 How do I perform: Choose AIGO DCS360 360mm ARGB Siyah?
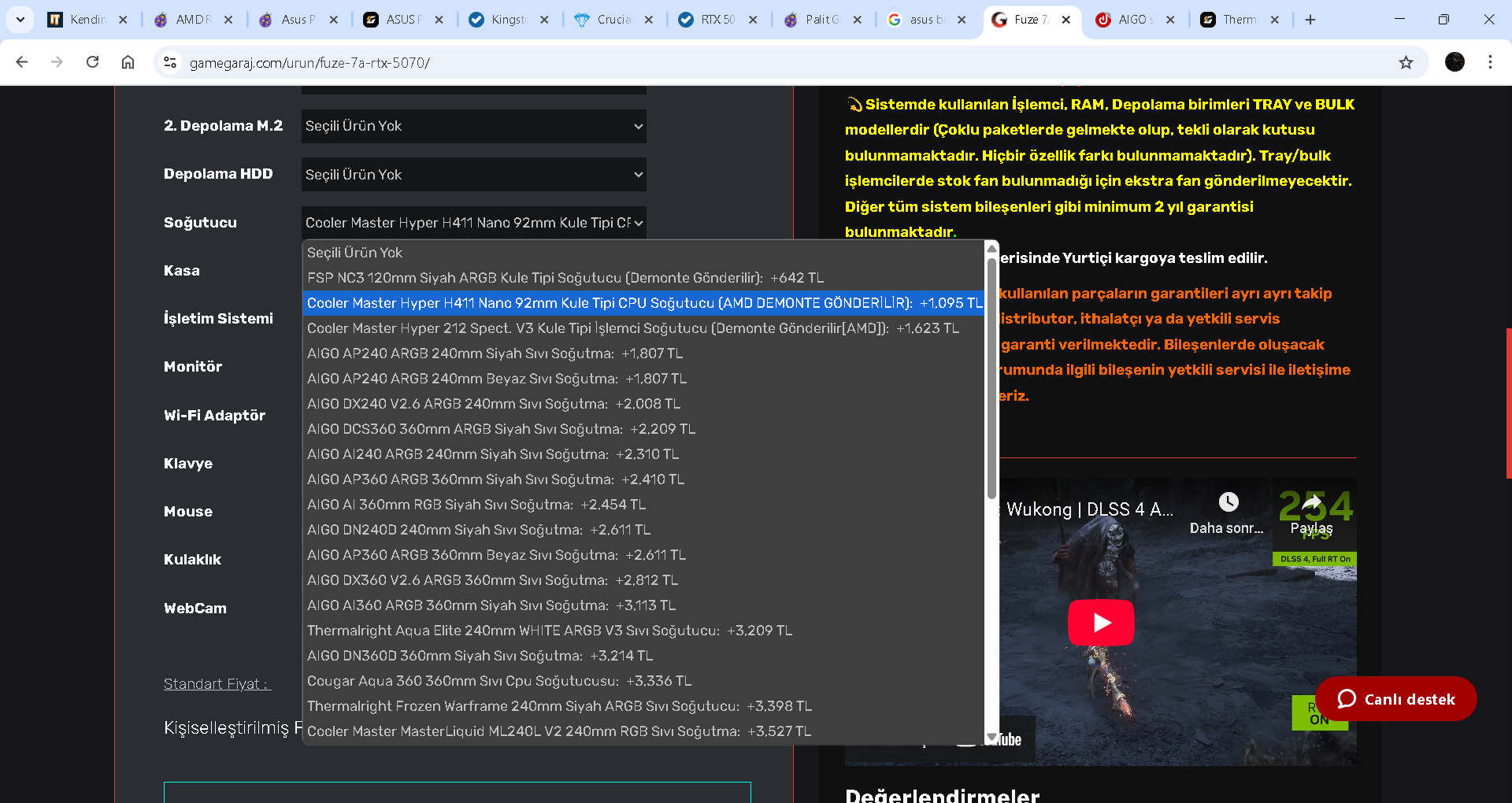point(643,429)
